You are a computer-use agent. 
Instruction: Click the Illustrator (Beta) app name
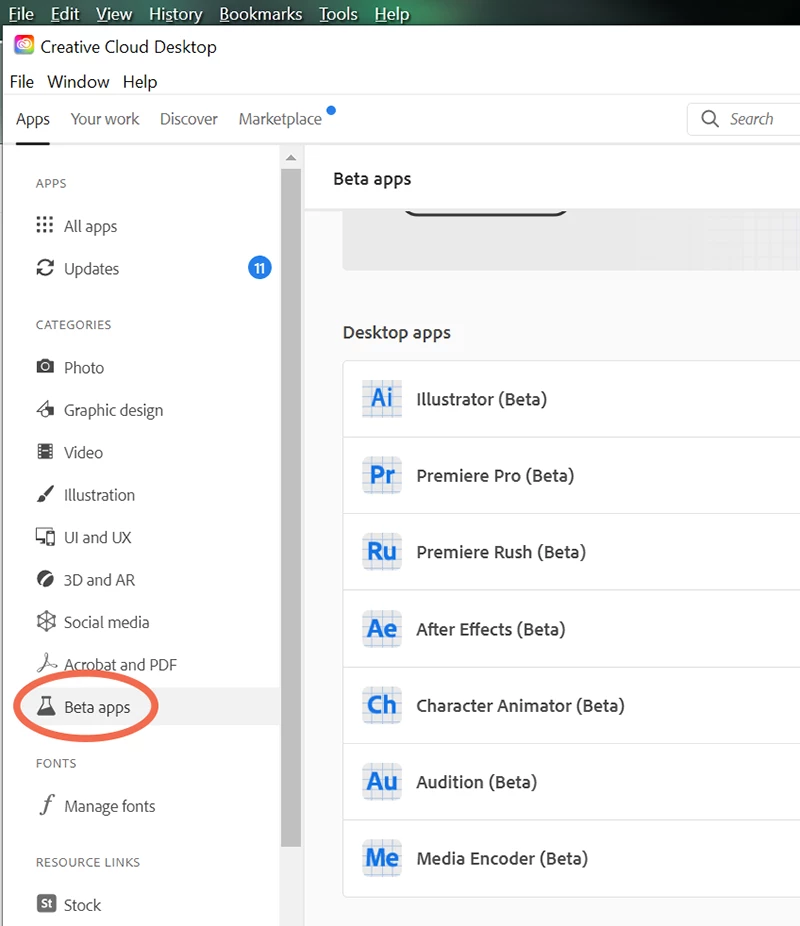(481, 399)
